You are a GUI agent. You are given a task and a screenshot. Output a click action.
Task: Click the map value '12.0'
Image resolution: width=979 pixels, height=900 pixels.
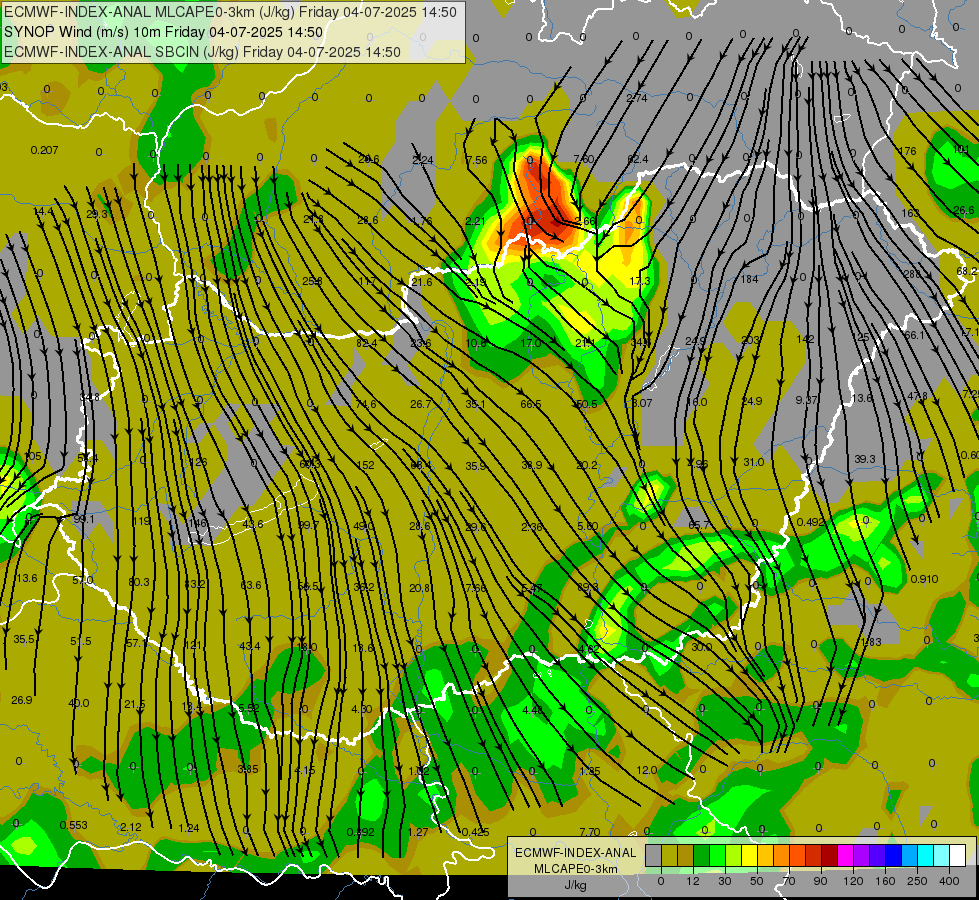[646, 770]
